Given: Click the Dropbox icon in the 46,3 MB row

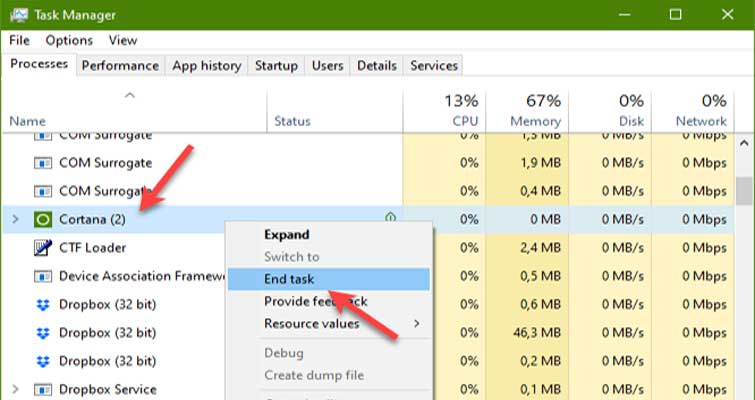Looking at the screenshot, I should pyautogui.click(x=43, y=333).
